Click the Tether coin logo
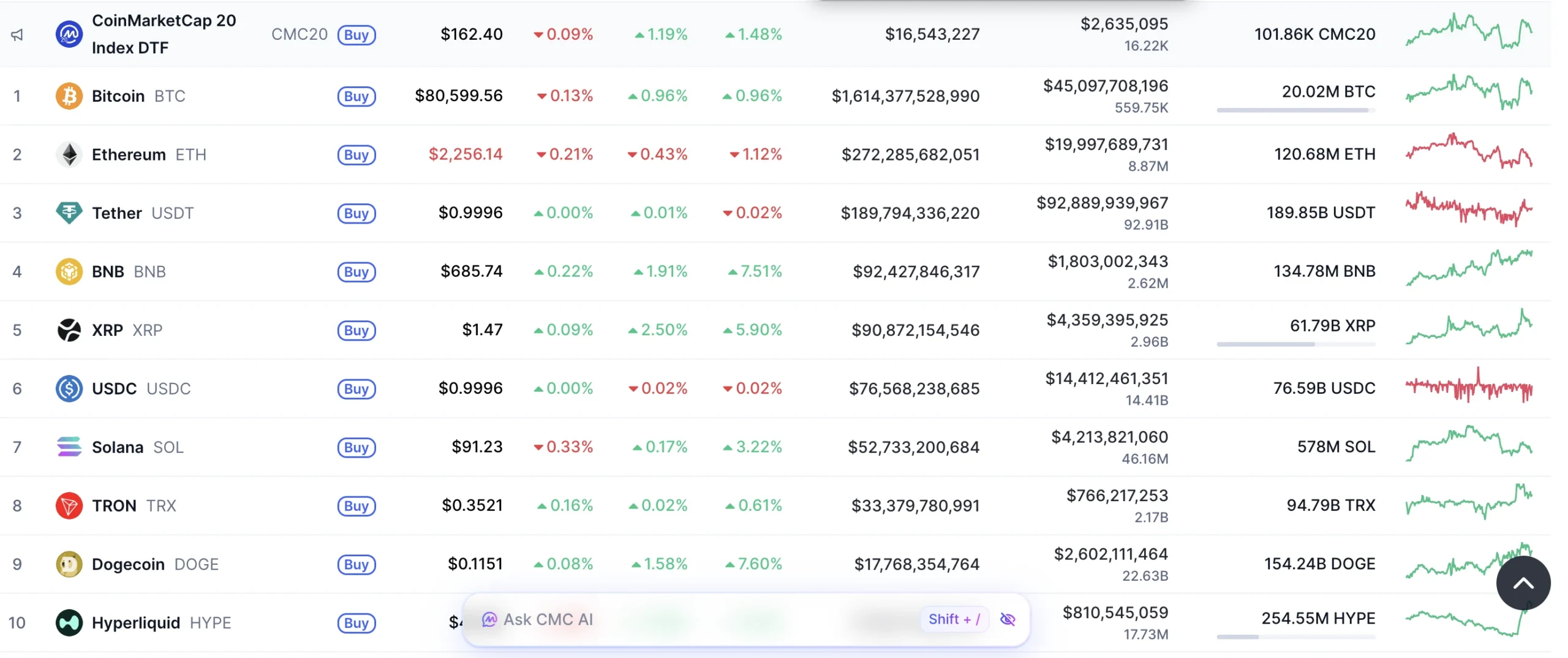 [x=69, y=213]
